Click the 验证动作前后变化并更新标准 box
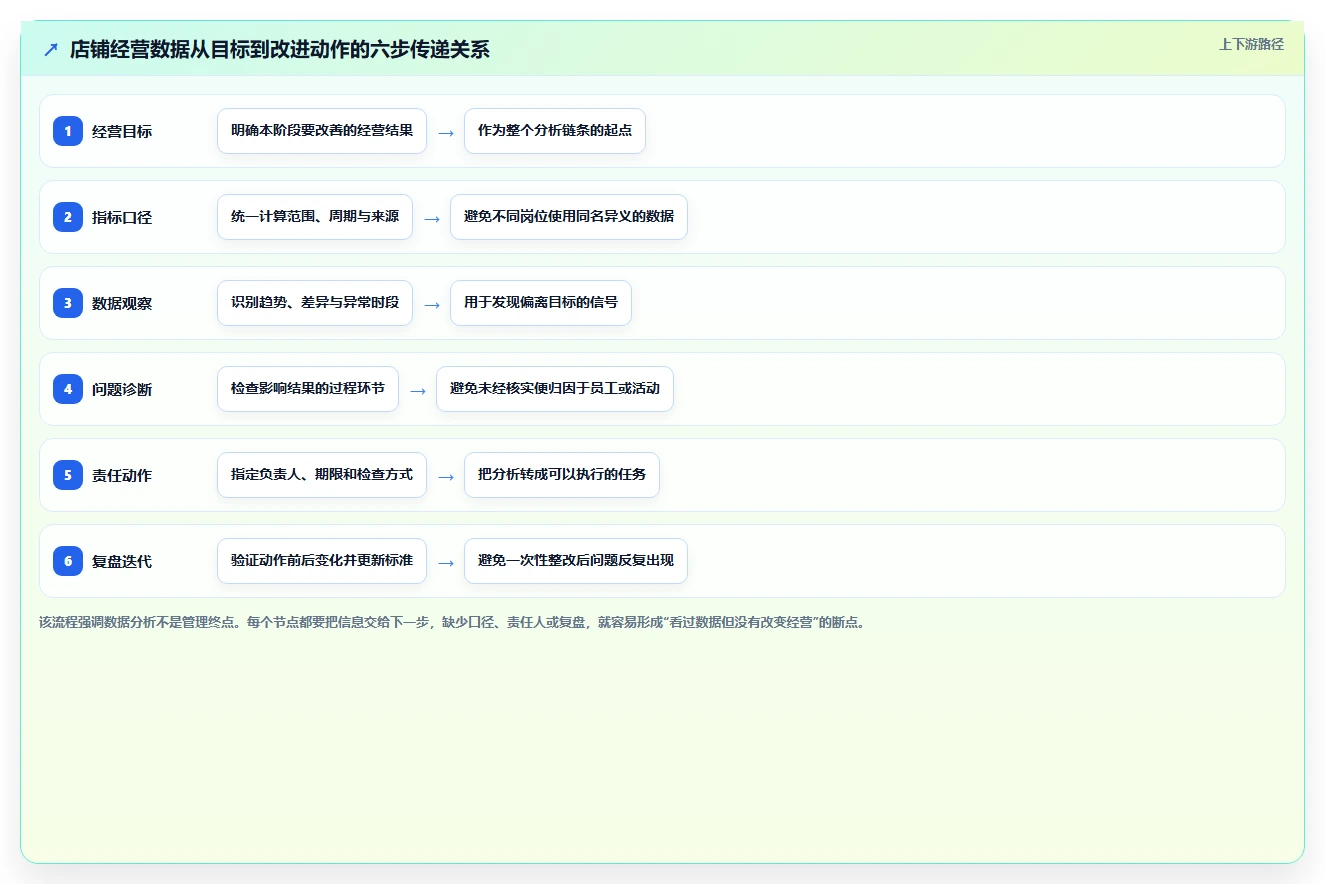The image size is (1325, 884). pos(322,561)
